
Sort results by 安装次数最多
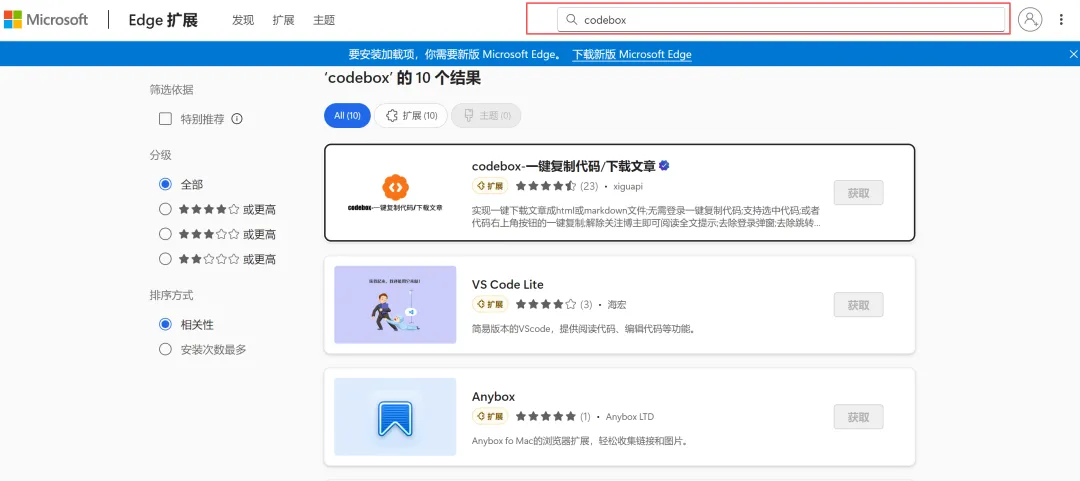(165, 349)
